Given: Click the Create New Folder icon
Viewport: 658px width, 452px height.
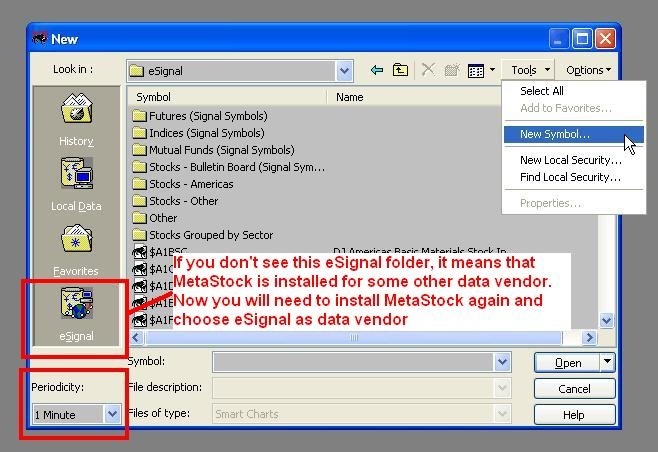Looking at the screenshot, I should coord(452,70).
